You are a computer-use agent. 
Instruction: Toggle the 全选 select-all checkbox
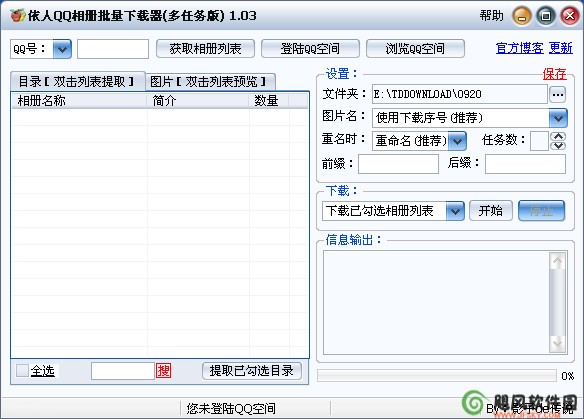point(22,371)
